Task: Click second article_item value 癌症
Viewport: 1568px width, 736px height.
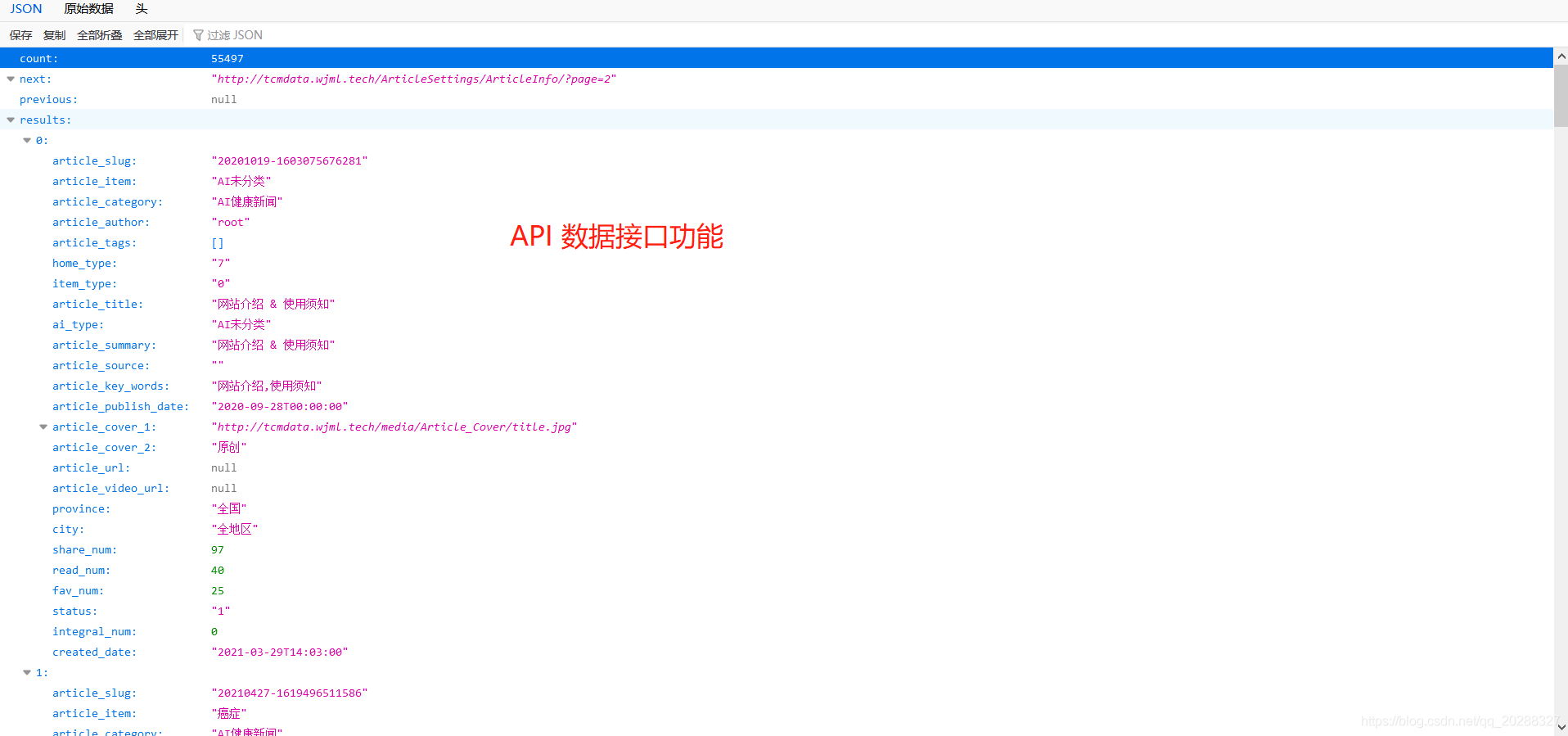Action: 228,714
